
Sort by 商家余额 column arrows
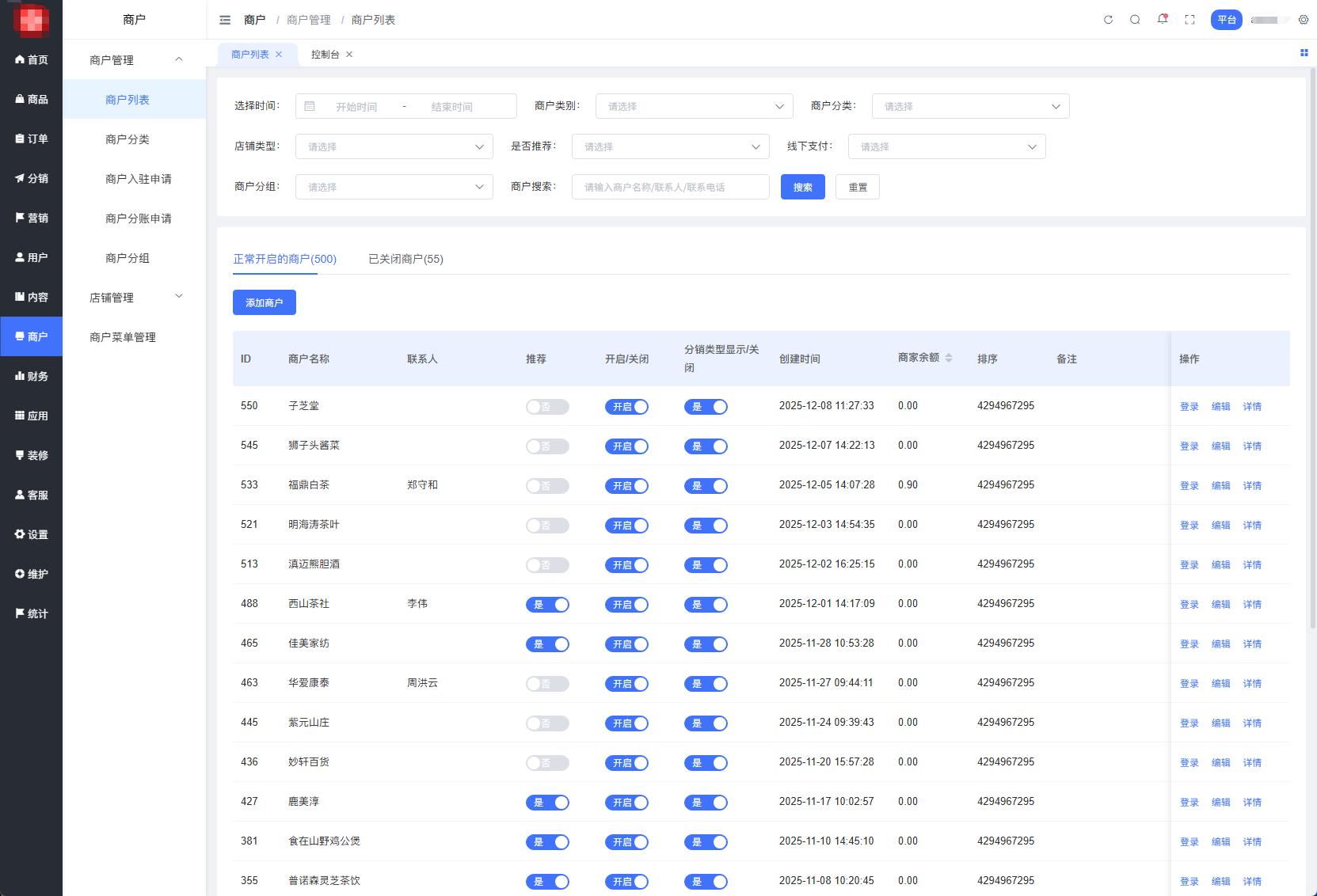point(949,359)
